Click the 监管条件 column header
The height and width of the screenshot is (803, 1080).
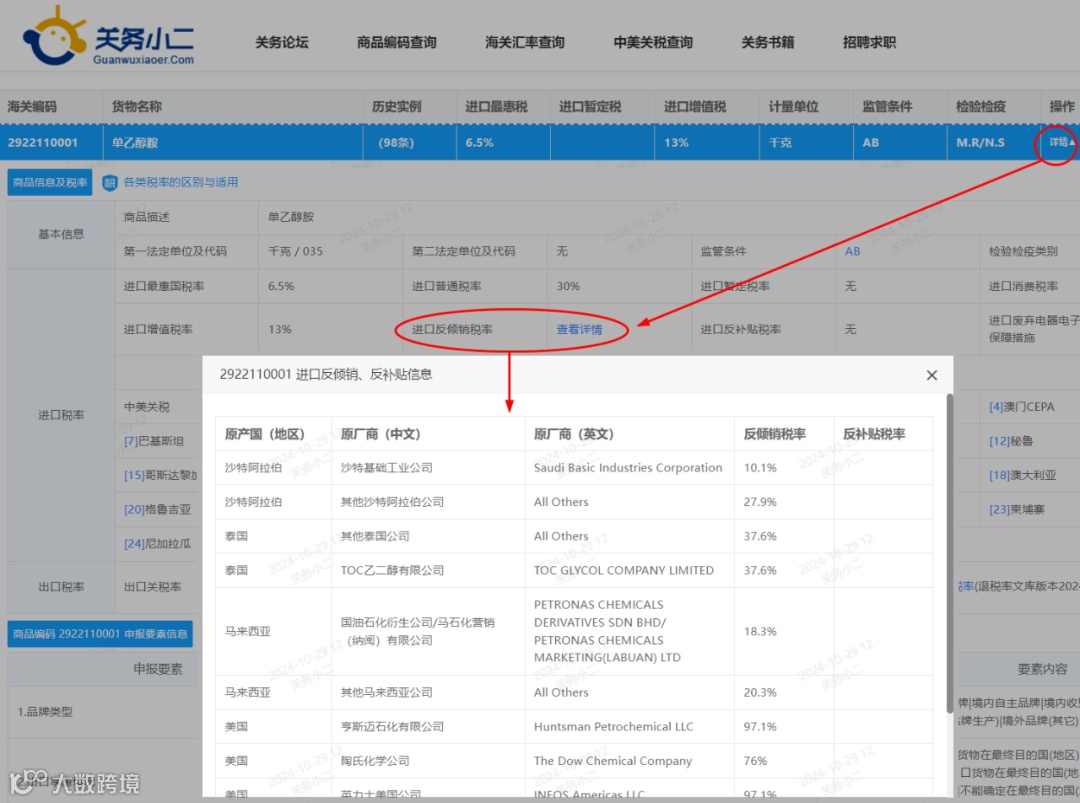[887, 107]
